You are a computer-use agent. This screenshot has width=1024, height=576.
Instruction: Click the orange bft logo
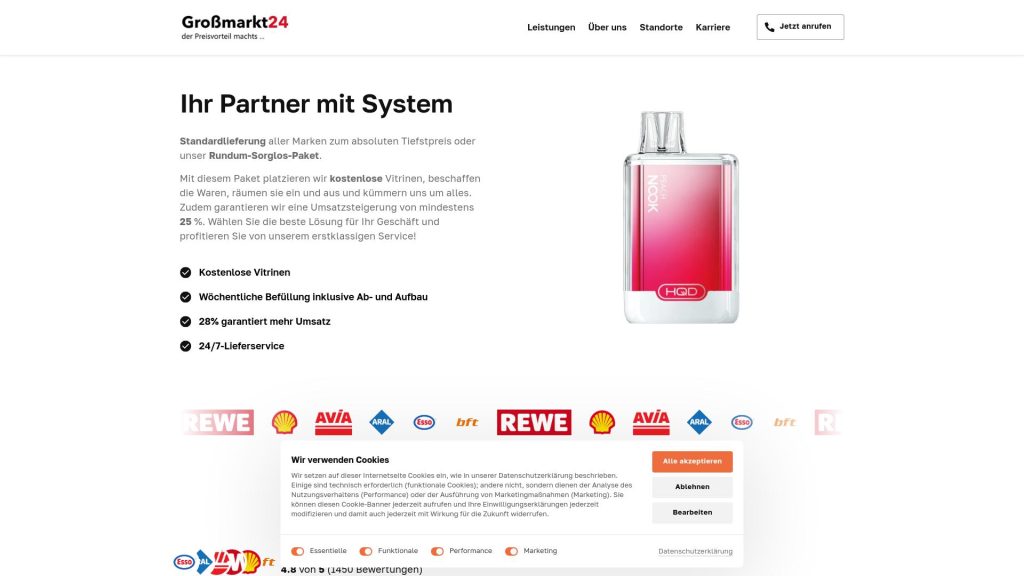tap(467, 423)
